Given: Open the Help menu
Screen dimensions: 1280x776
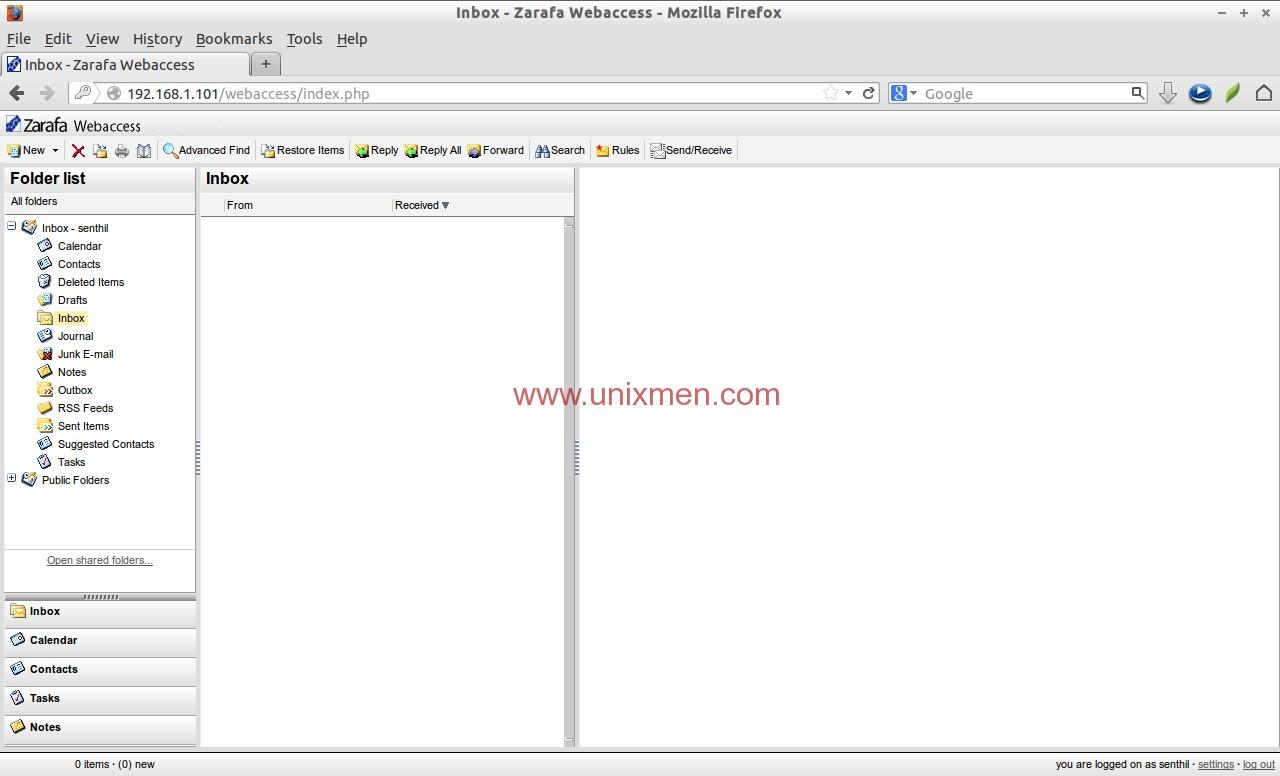Looking at the screenshot, I should (x=352, y=39).
